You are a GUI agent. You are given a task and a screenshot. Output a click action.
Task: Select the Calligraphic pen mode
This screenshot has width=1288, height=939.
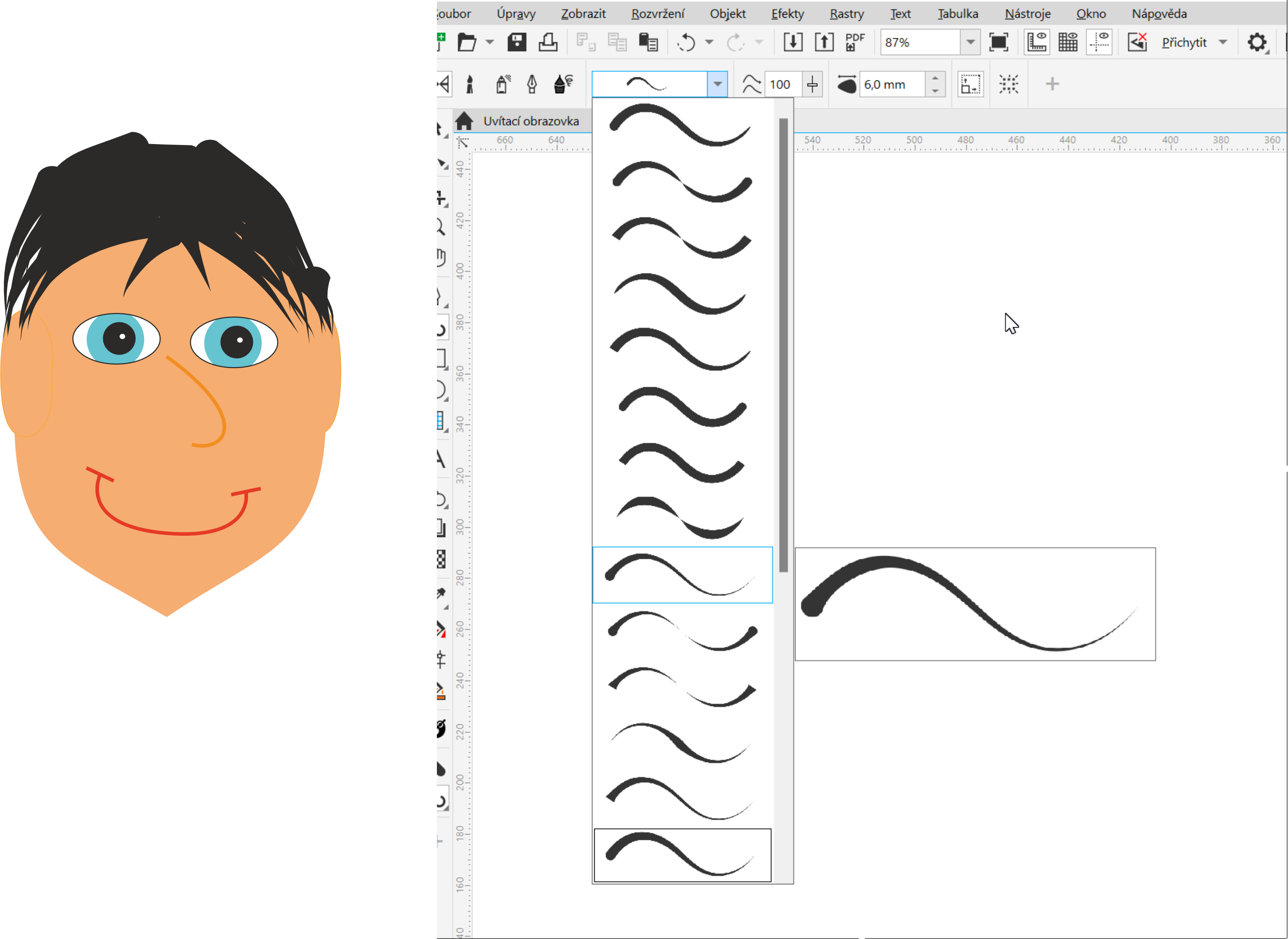[x=532, y=84]
